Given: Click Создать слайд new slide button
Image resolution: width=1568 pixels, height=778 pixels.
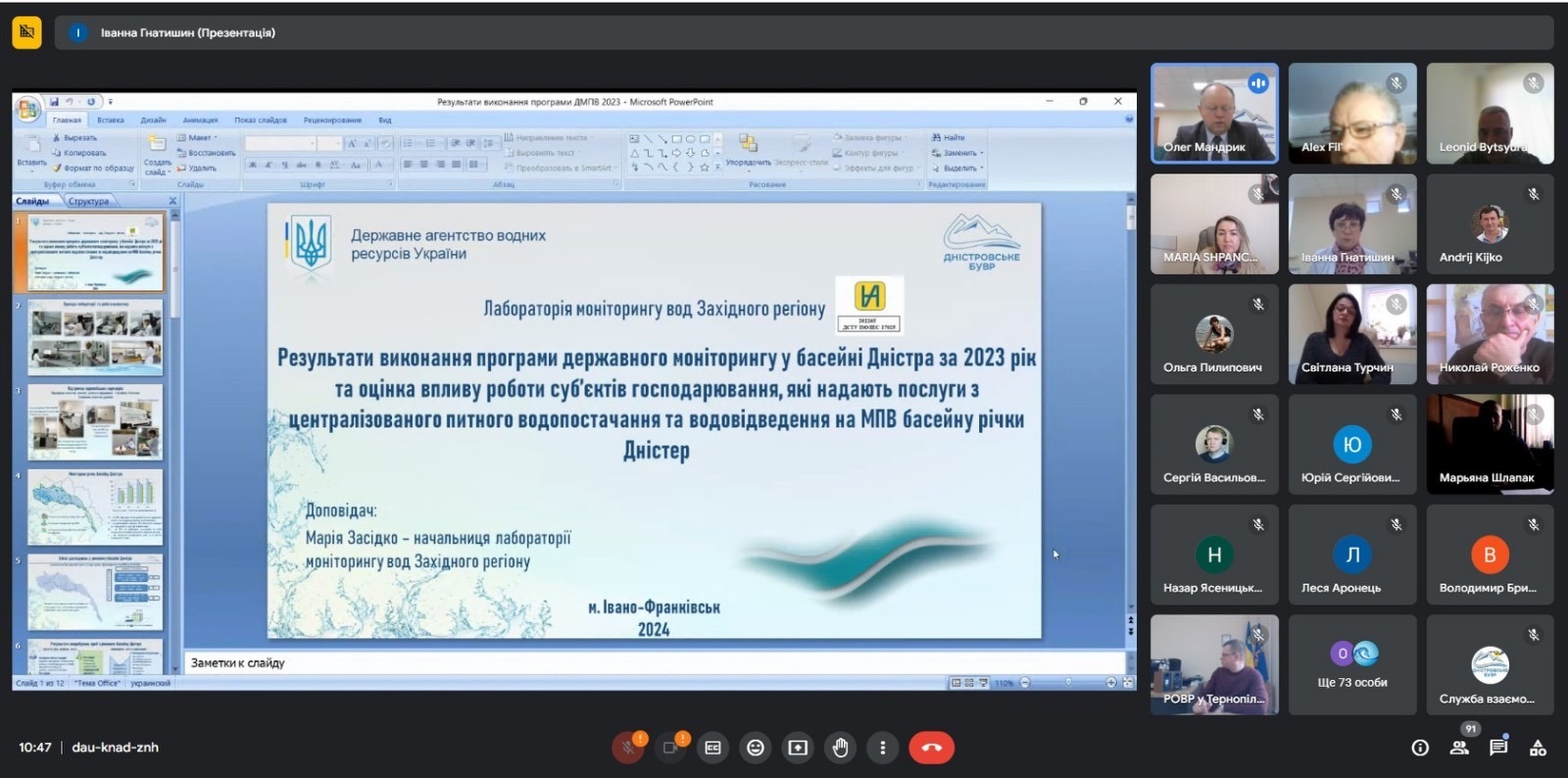Looking at the screenshot, I should [157, 155].
